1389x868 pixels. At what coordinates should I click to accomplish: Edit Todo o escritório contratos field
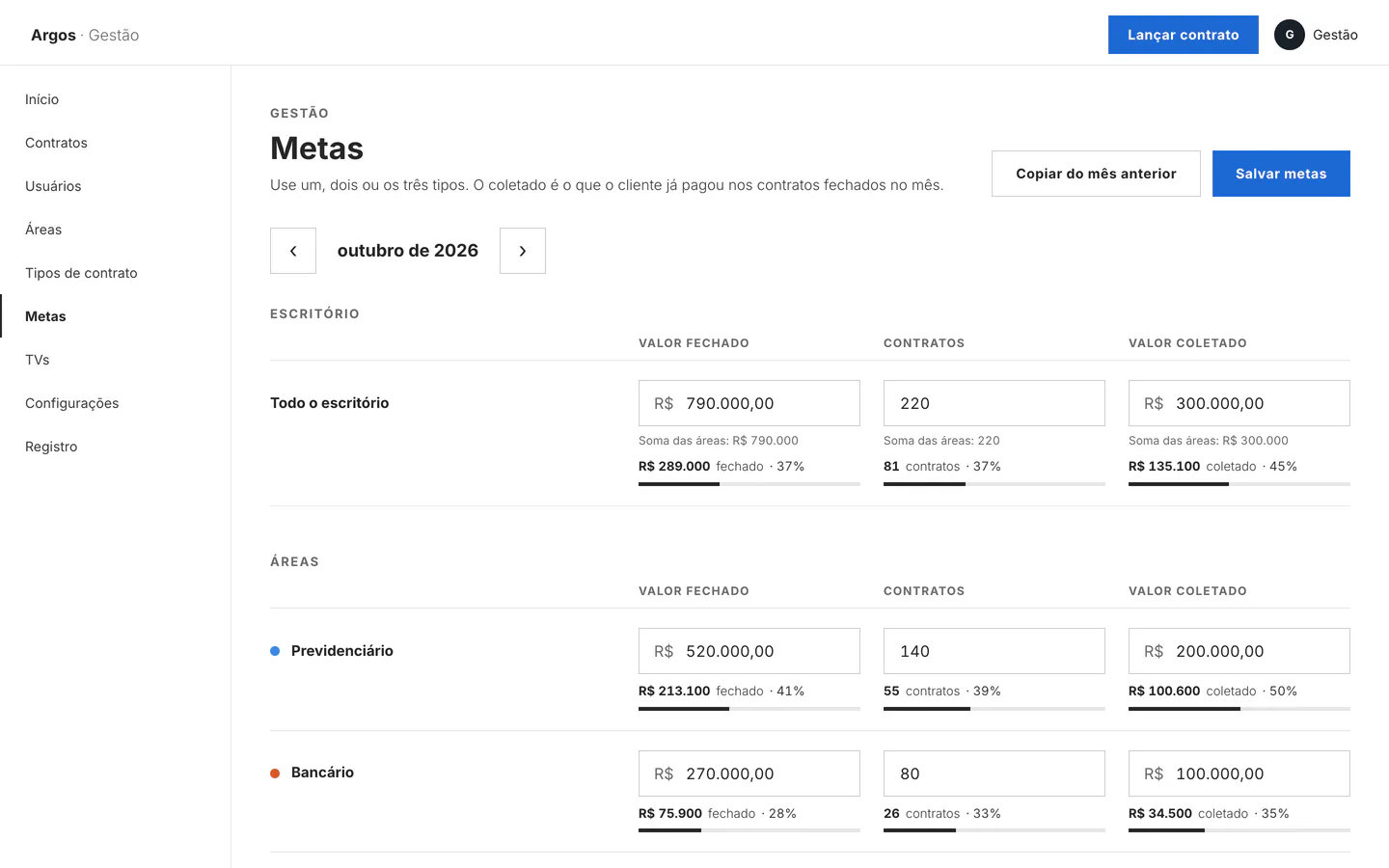pos(994,403)
